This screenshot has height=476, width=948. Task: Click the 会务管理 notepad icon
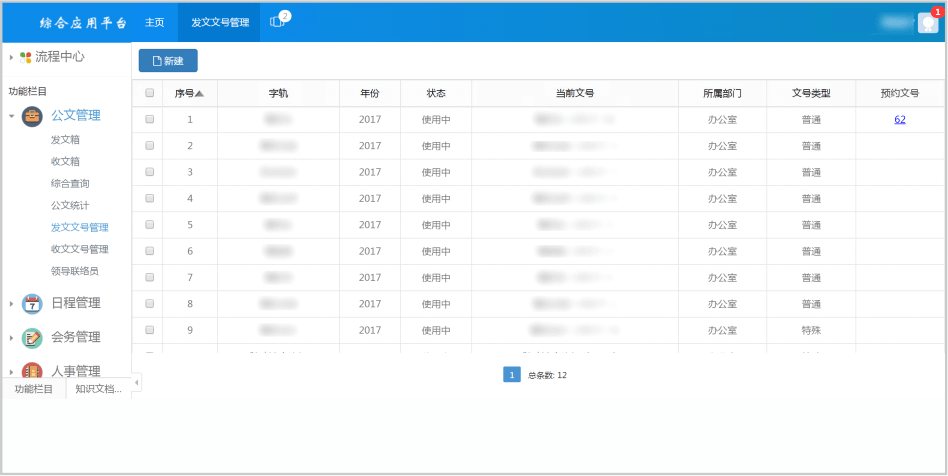(32, 337)
